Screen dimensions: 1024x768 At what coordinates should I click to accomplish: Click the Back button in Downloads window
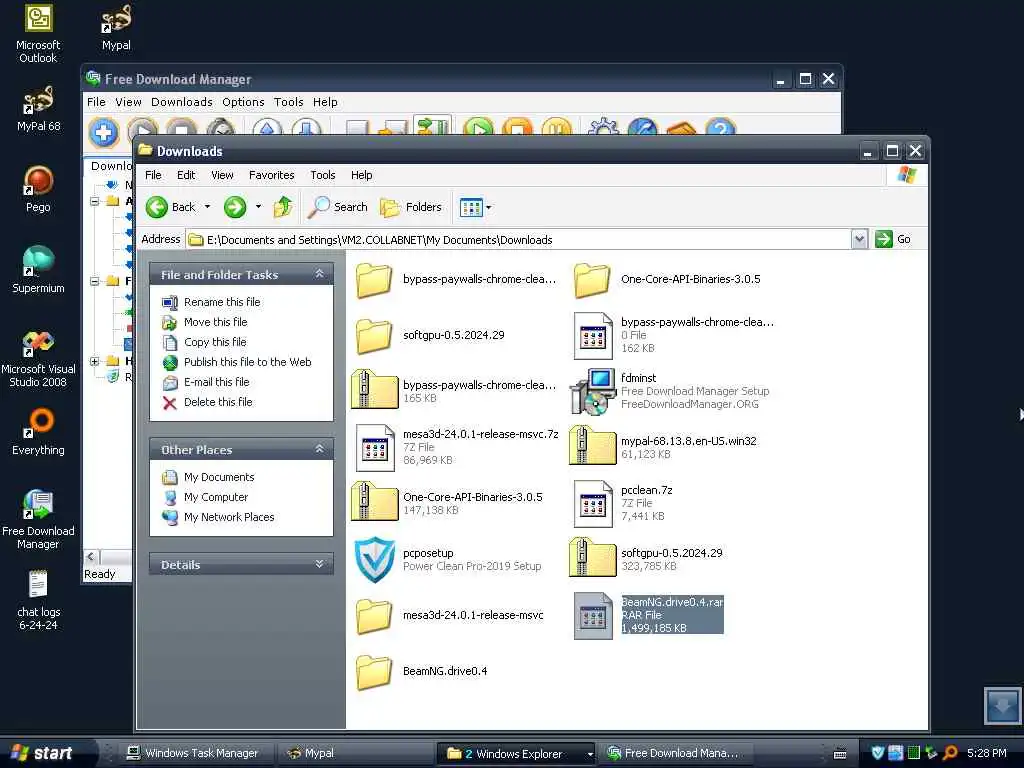point(170,207)
